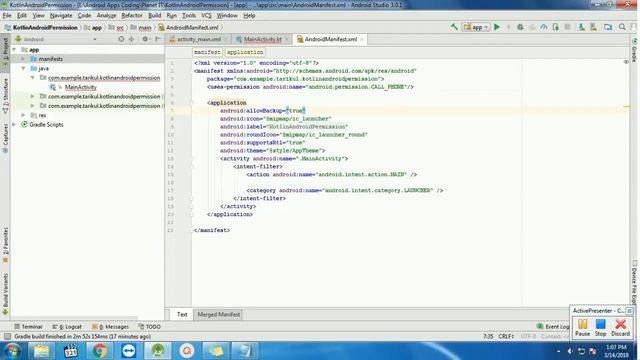640x360 pixels.
Task: Click the main folder in navigation bar
Action: (x=141, y=28)
